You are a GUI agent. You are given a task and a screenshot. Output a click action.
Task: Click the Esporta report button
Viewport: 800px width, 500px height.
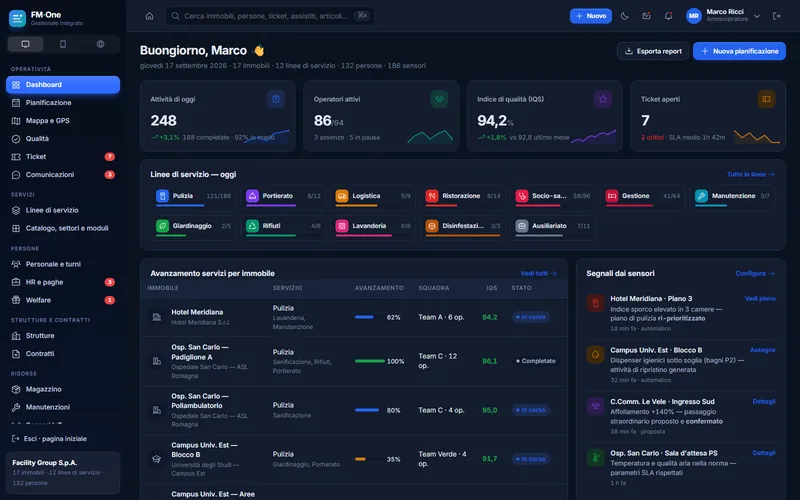click(x=653, y=51)
